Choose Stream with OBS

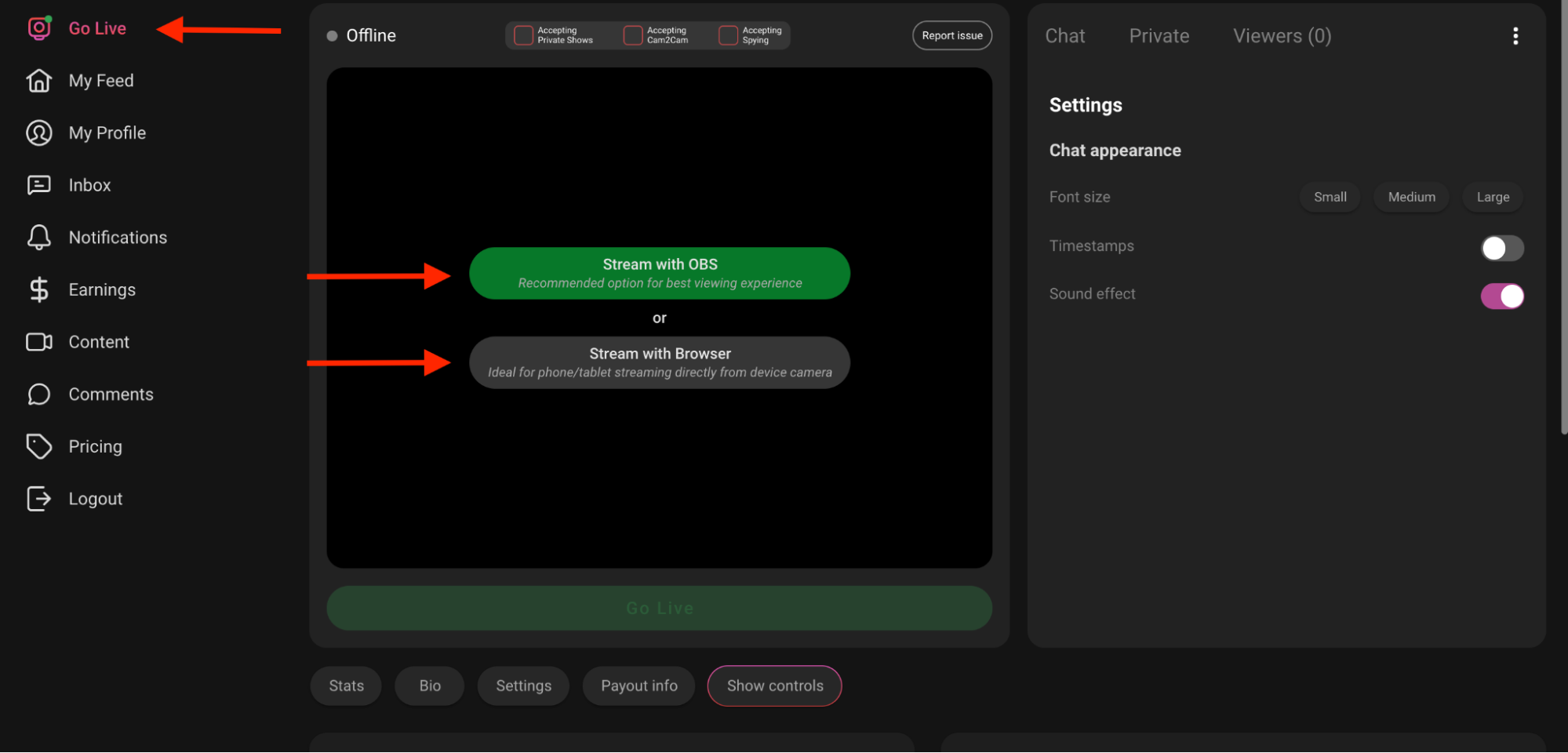click(x=659, y=273)
